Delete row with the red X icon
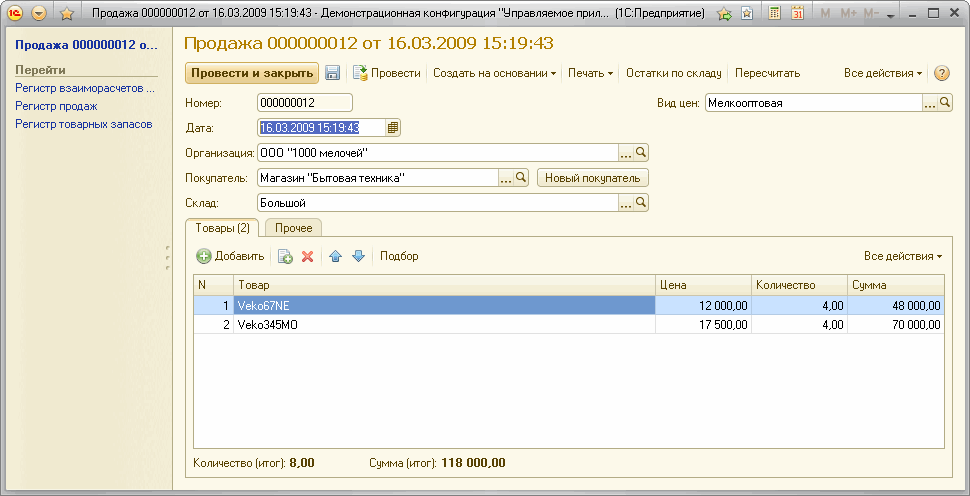The height and width of the screenshot is (496, 970). tap(307, 256)
